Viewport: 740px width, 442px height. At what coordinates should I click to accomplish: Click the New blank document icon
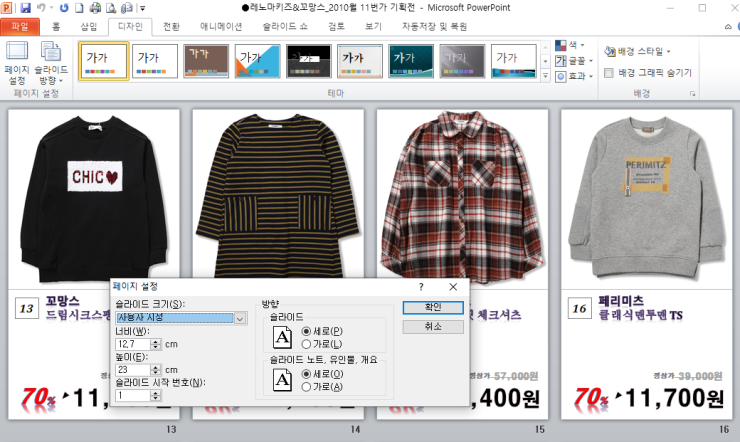79,8
